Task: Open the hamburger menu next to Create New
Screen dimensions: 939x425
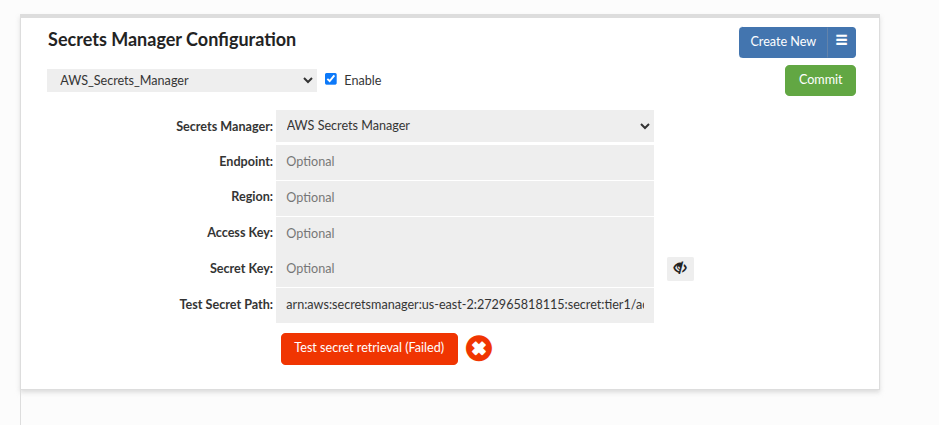Action: 841,42
